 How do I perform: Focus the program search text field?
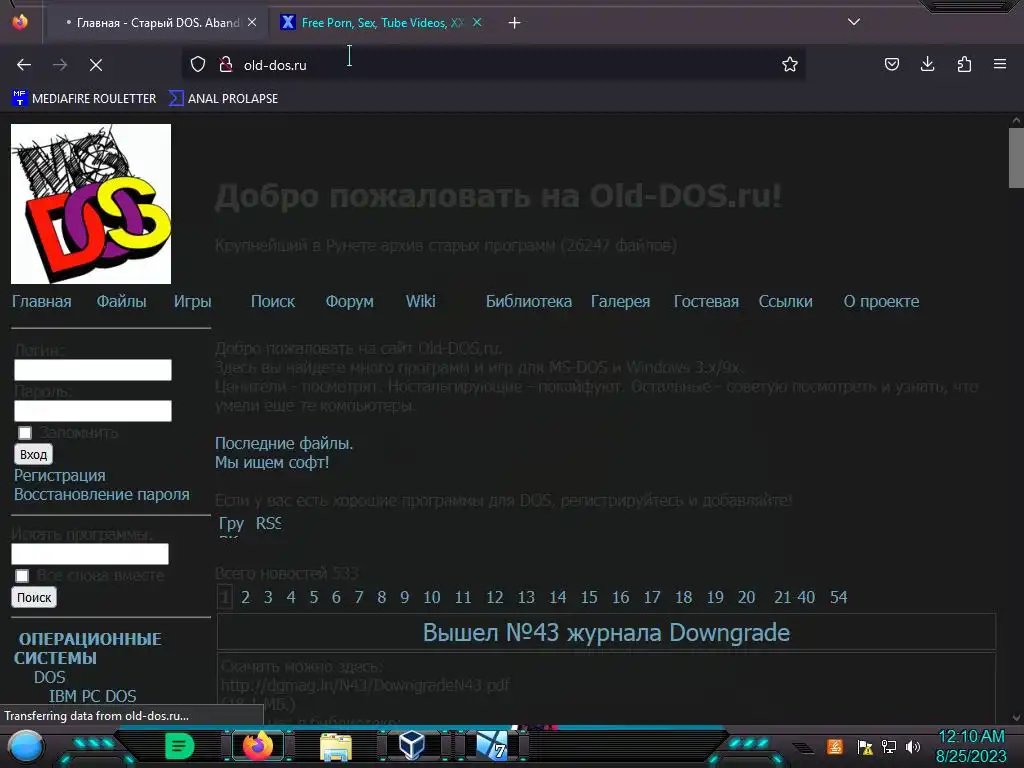[90, 554]
